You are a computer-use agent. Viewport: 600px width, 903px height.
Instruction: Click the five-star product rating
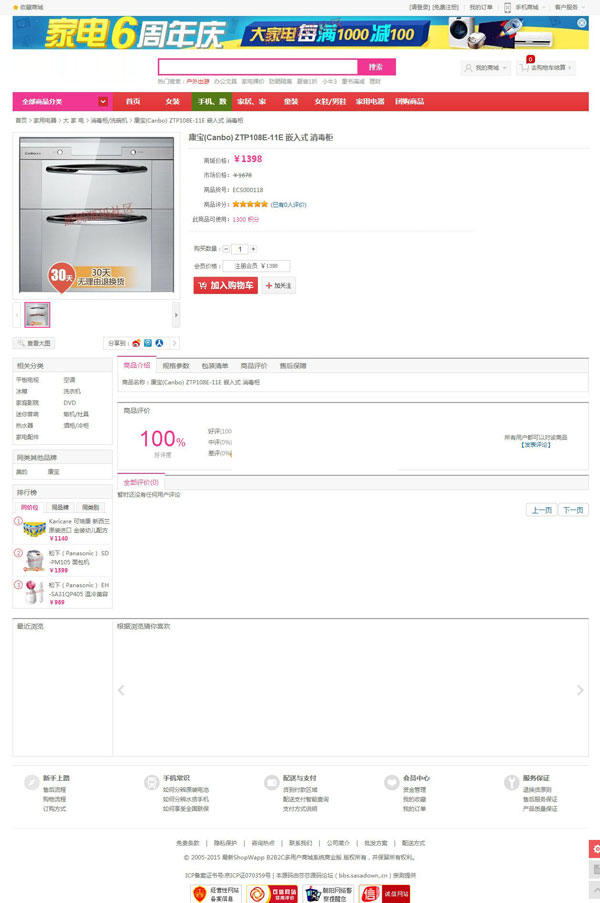point(250,204)
